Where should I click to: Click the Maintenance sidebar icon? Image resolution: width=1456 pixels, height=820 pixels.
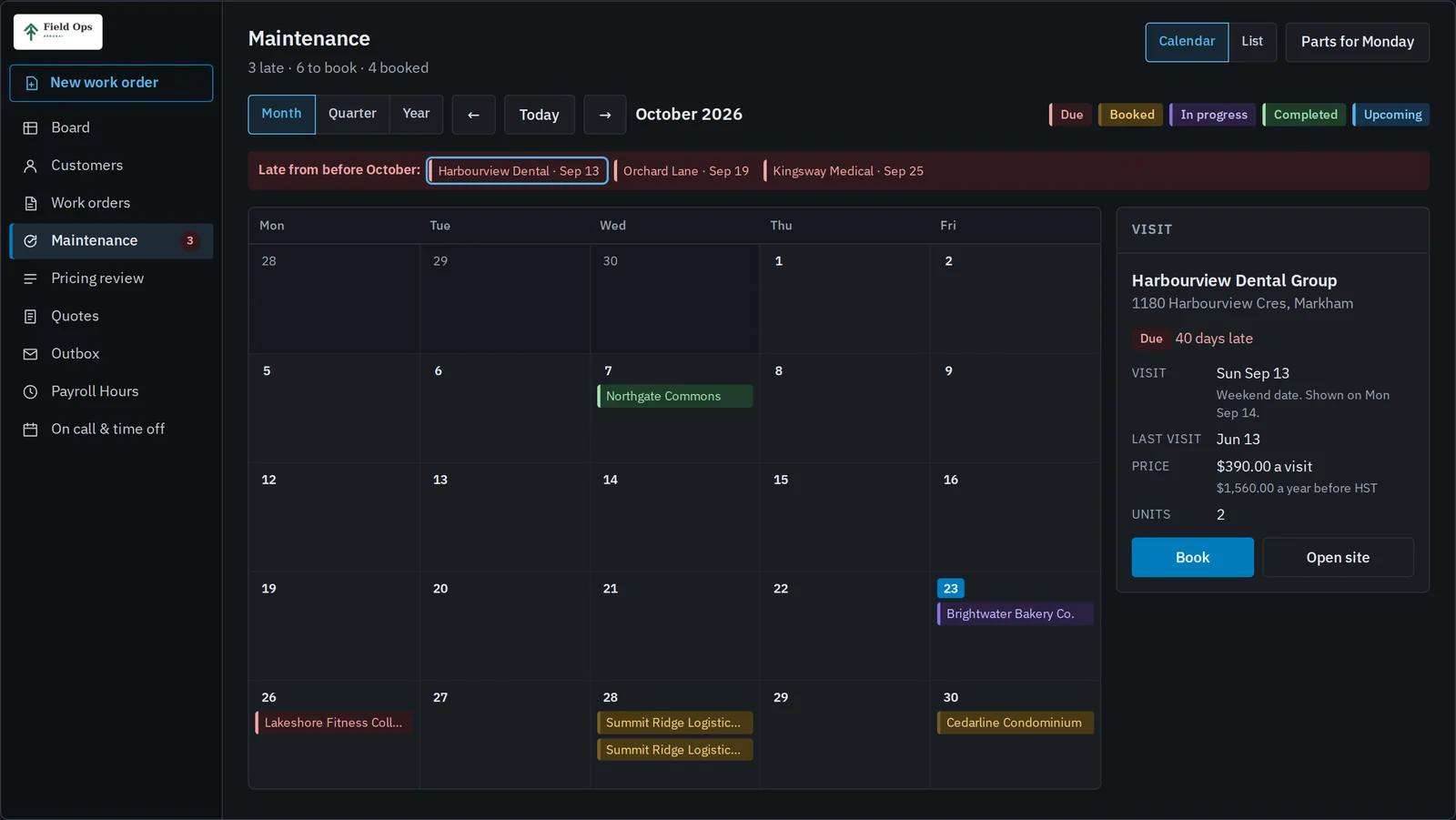click(x=30, y=241)
